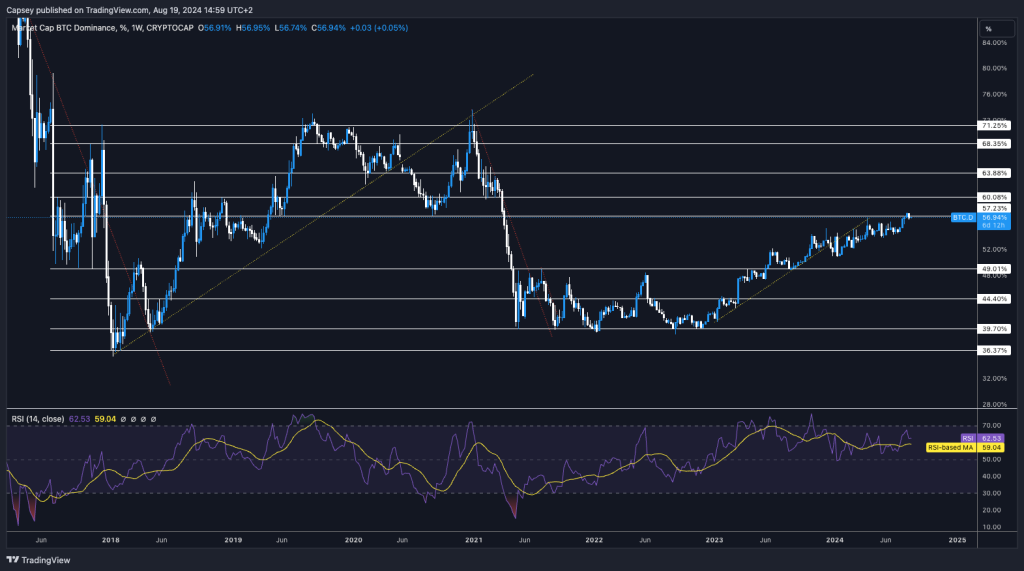
Task: Click the % scale unit button
Action: pos(988,29)
